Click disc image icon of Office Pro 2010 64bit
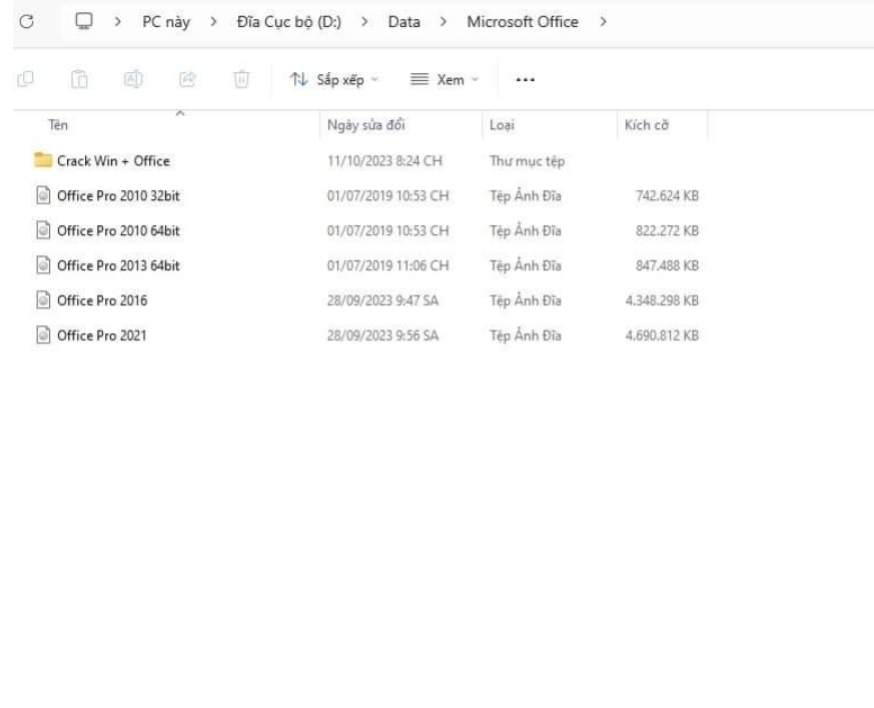Screen dimensions: 874x708 pyautogui.click(x=43, y=230)
